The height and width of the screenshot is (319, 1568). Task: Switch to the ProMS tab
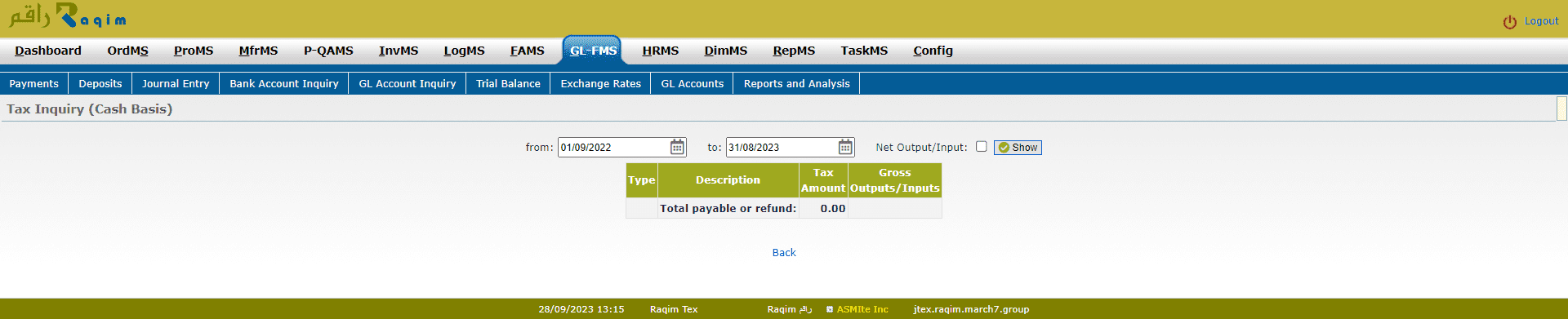click(194, 51)
